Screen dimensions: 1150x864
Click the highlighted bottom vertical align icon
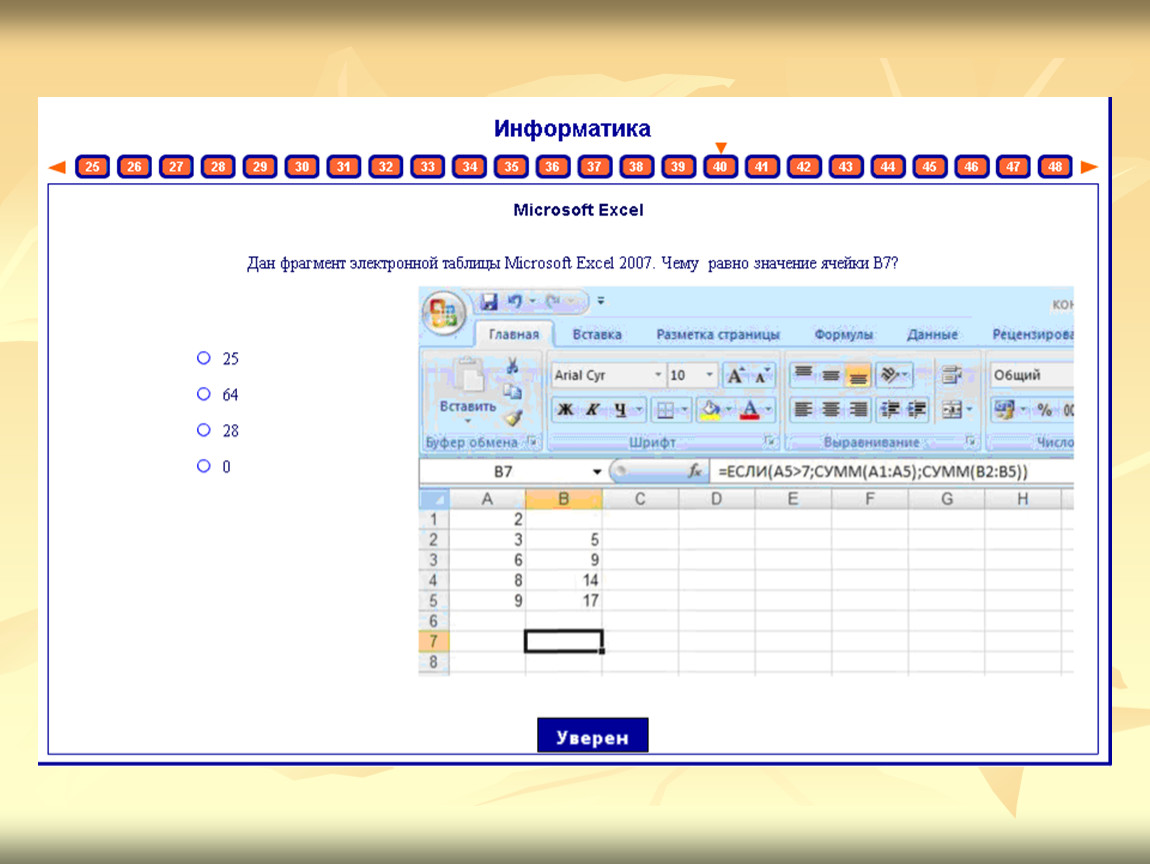(857, 375)
